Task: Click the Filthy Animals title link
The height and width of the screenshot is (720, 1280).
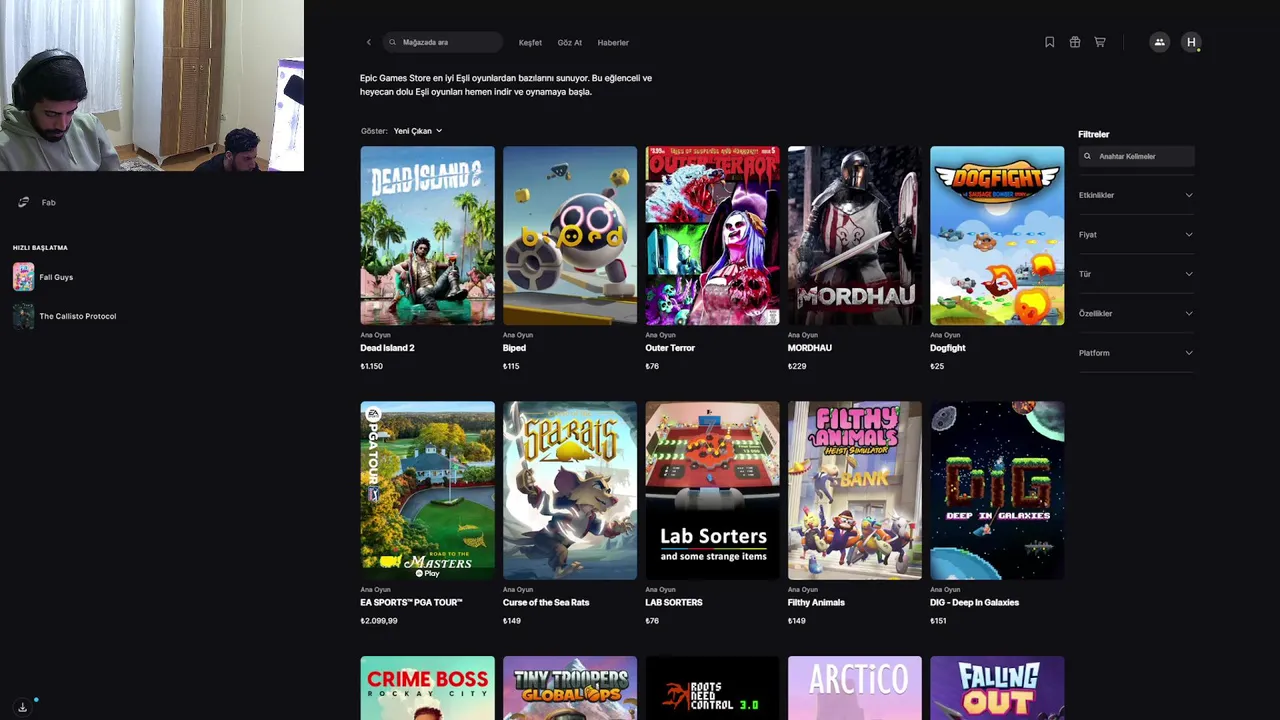Action: tap(816, 603)
